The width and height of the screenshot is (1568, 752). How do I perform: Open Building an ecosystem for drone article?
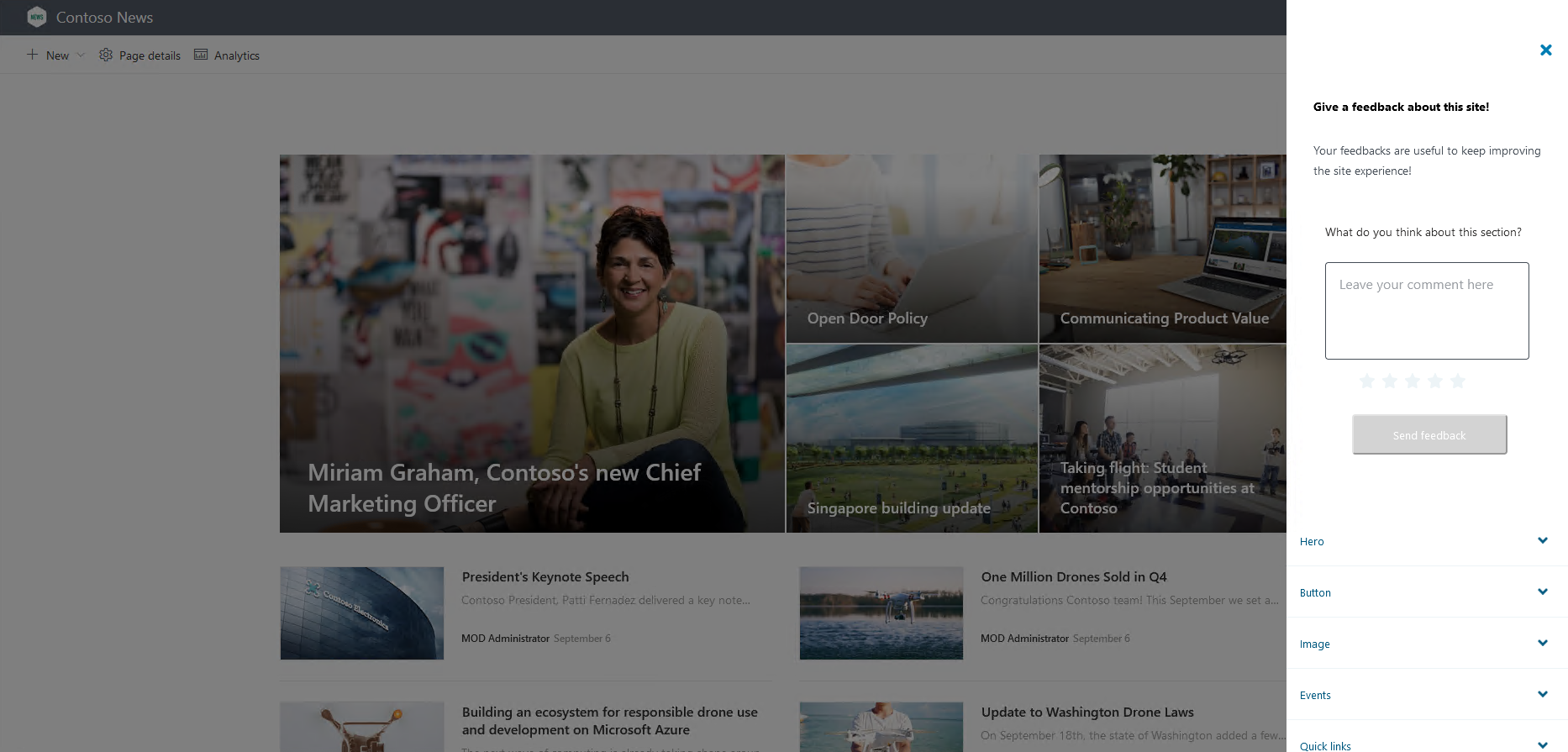pos(610,721)
